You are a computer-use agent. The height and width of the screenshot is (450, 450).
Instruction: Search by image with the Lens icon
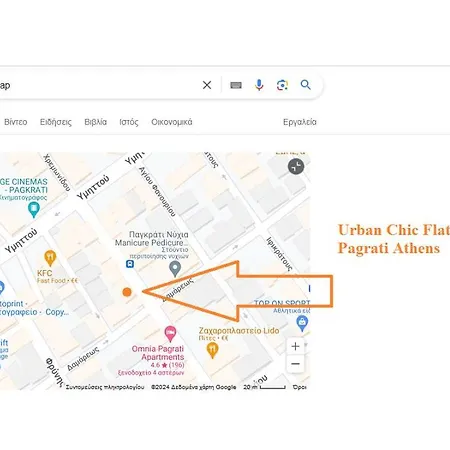[x=282, y=85]
